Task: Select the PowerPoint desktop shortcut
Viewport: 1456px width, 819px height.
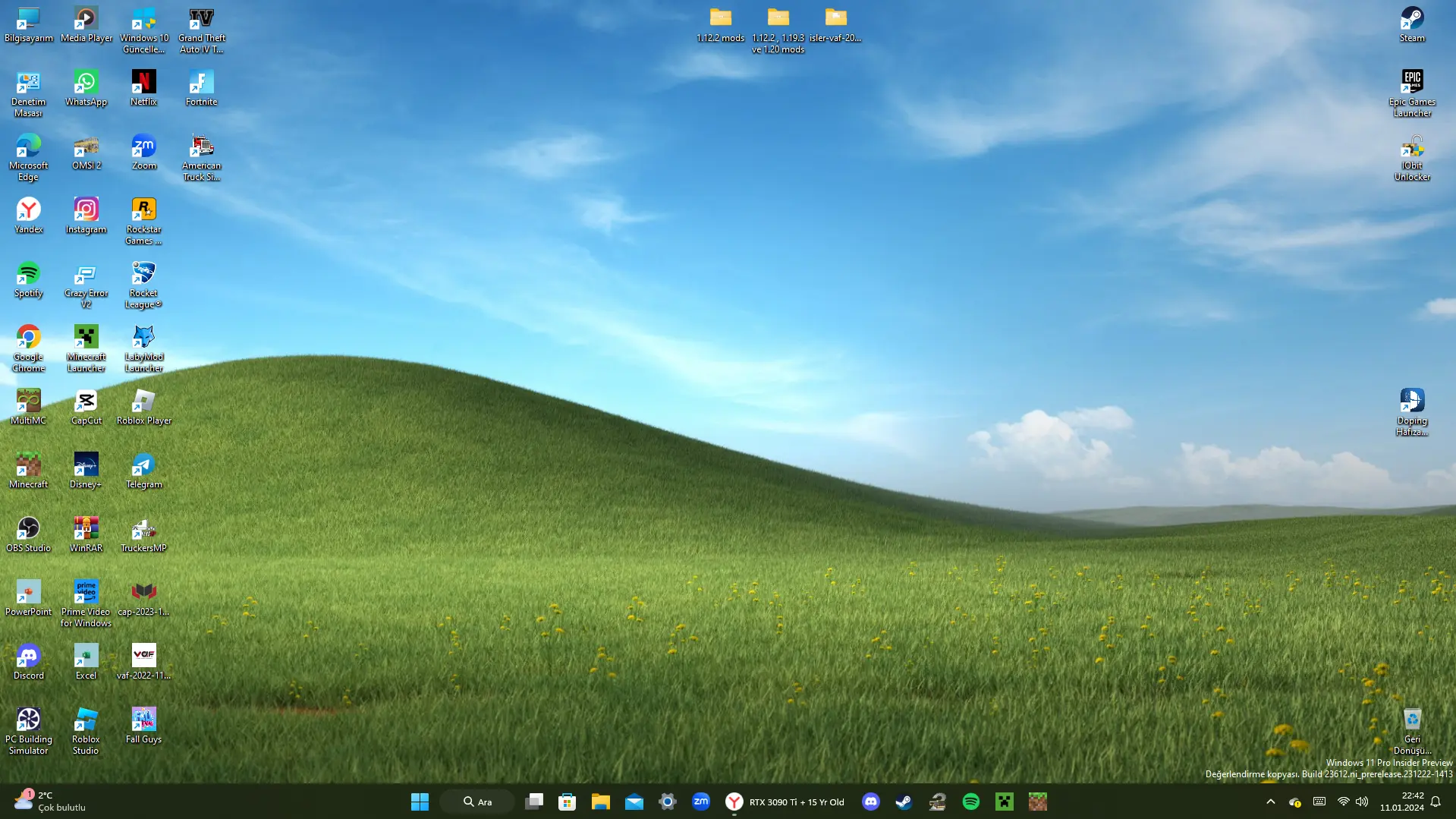Action: tap(29, 599)
